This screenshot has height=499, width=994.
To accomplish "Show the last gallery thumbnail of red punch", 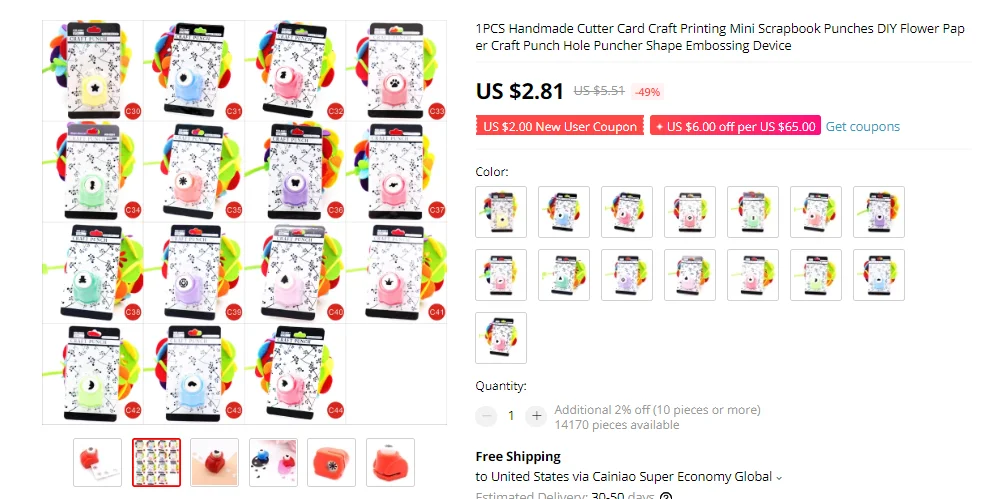I will [x=390, y=462].
